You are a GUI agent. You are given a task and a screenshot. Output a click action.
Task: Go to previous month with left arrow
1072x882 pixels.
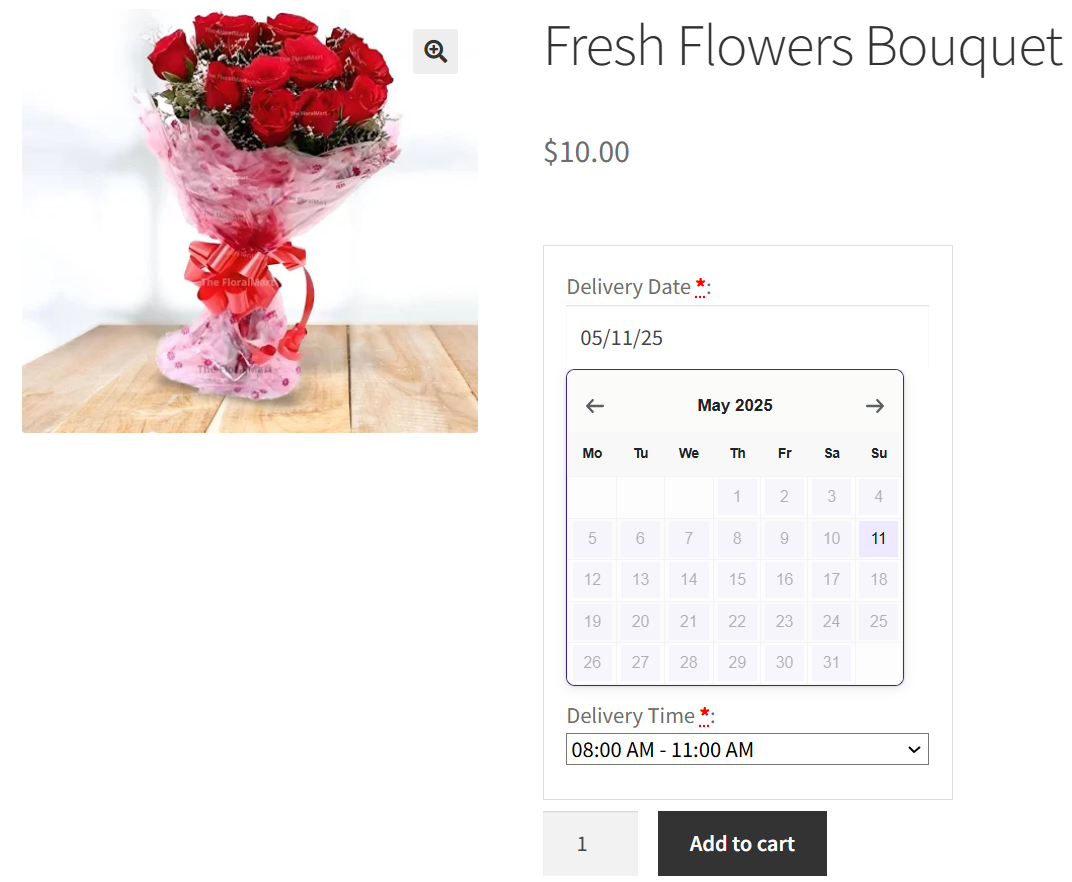pyautogui.click(x=595, y=406)
